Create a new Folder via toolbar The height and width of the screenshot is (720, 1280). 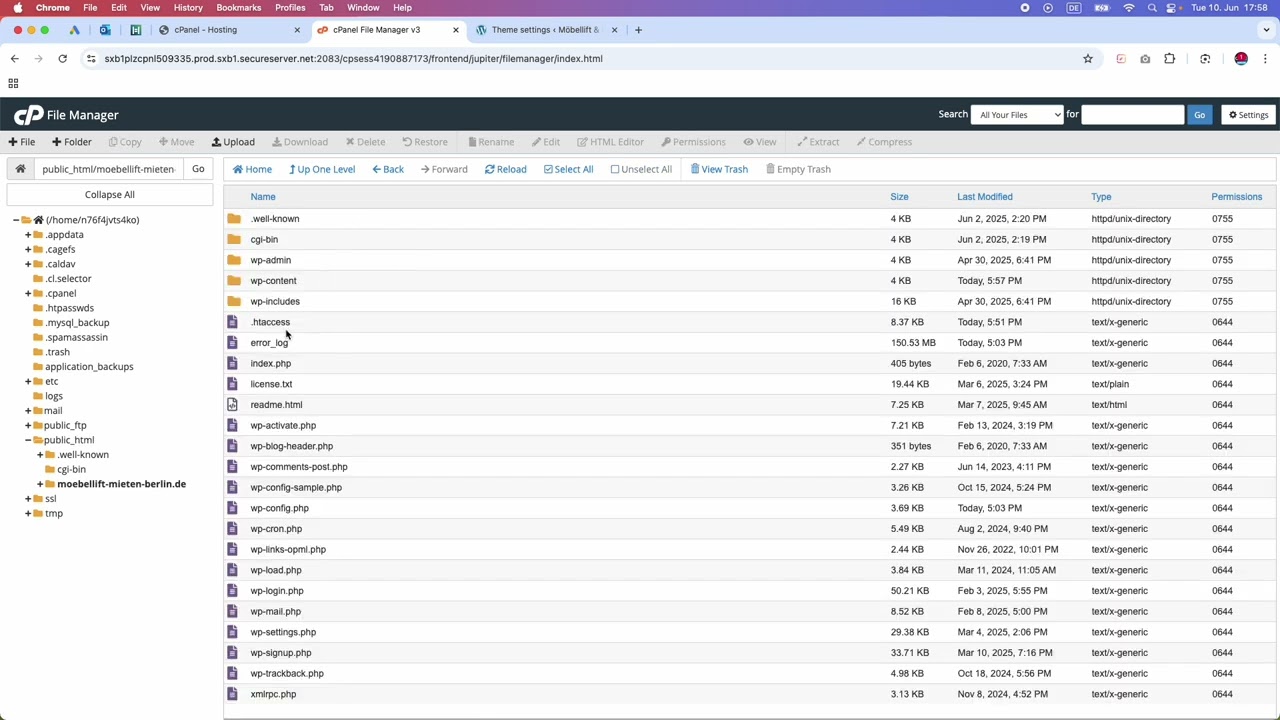[x=72, y=142]
